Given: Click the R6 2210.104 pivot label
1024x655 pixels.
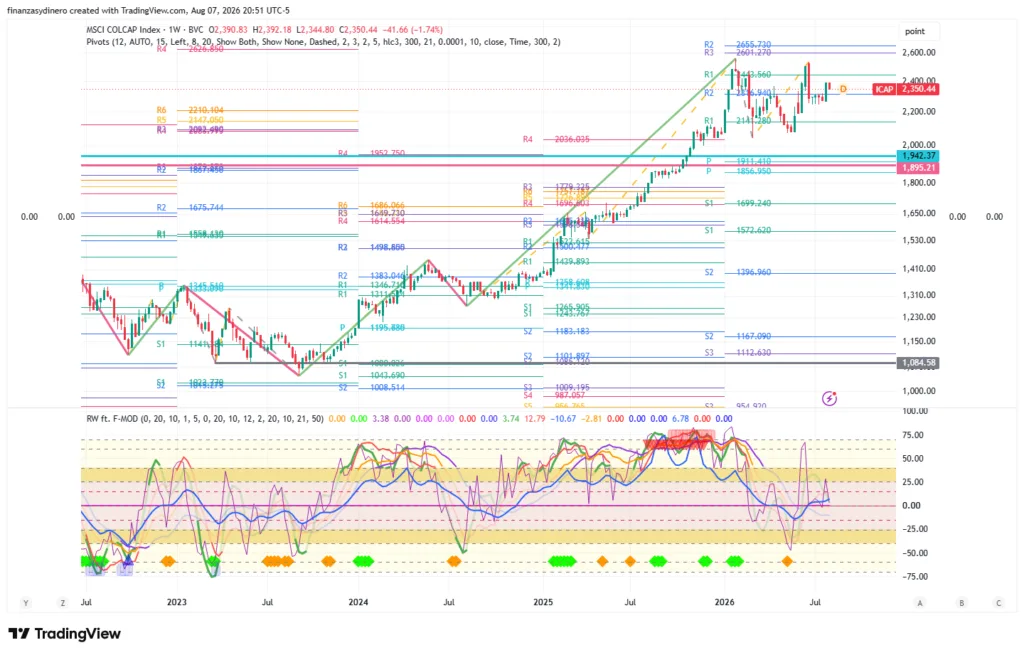Looking at the screenshot, I should [x=190, y=110].
